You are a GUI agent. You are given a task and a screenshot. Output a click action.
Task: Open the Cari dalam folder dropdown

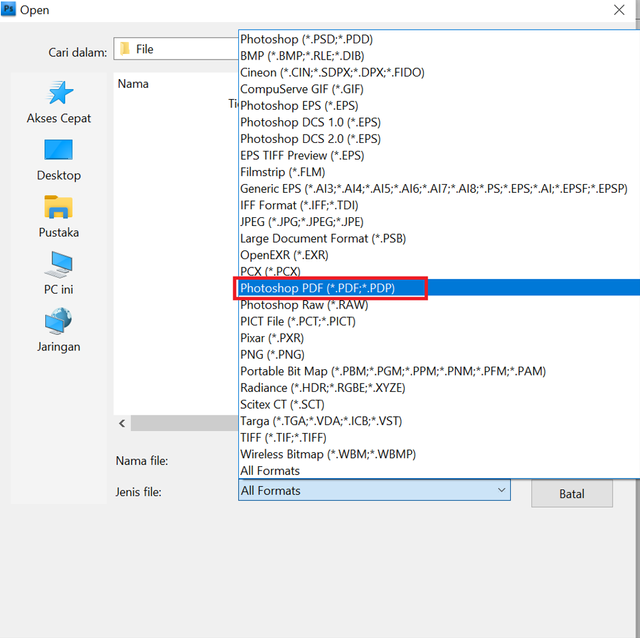pos(176,49)
